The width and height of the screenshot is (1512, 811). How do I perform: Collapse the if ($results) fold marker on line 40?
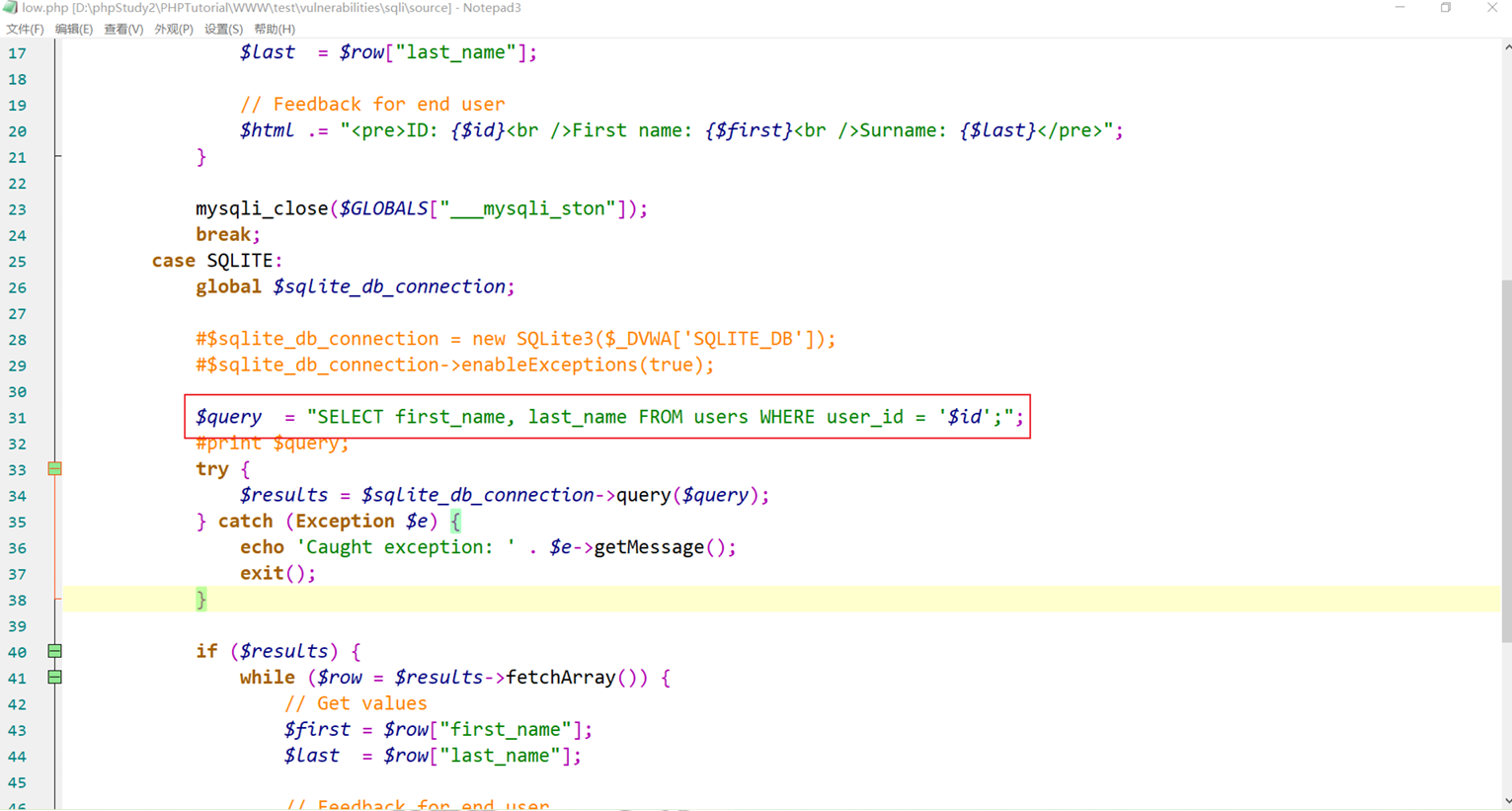coord(55,651)
